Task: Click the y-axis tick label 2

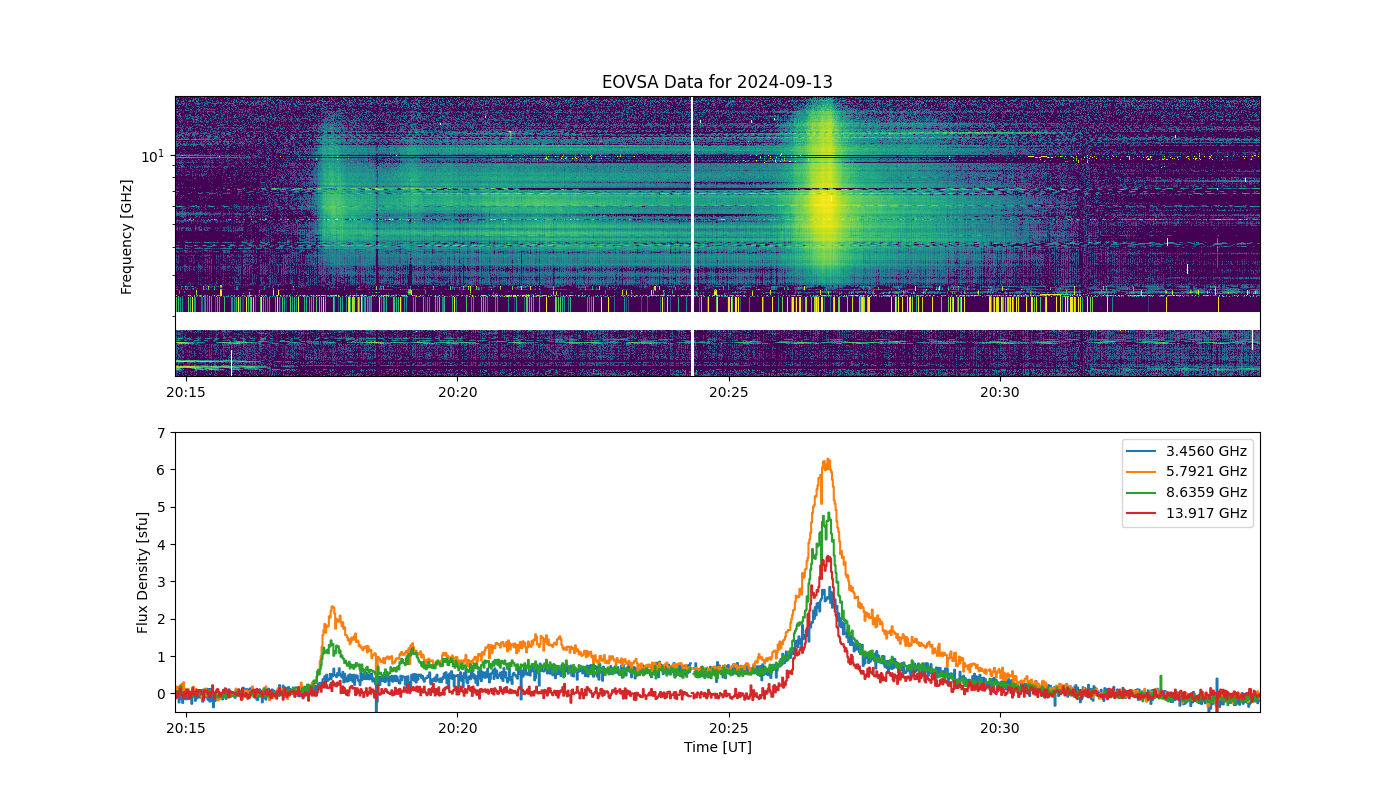Action: click(161, 619)
